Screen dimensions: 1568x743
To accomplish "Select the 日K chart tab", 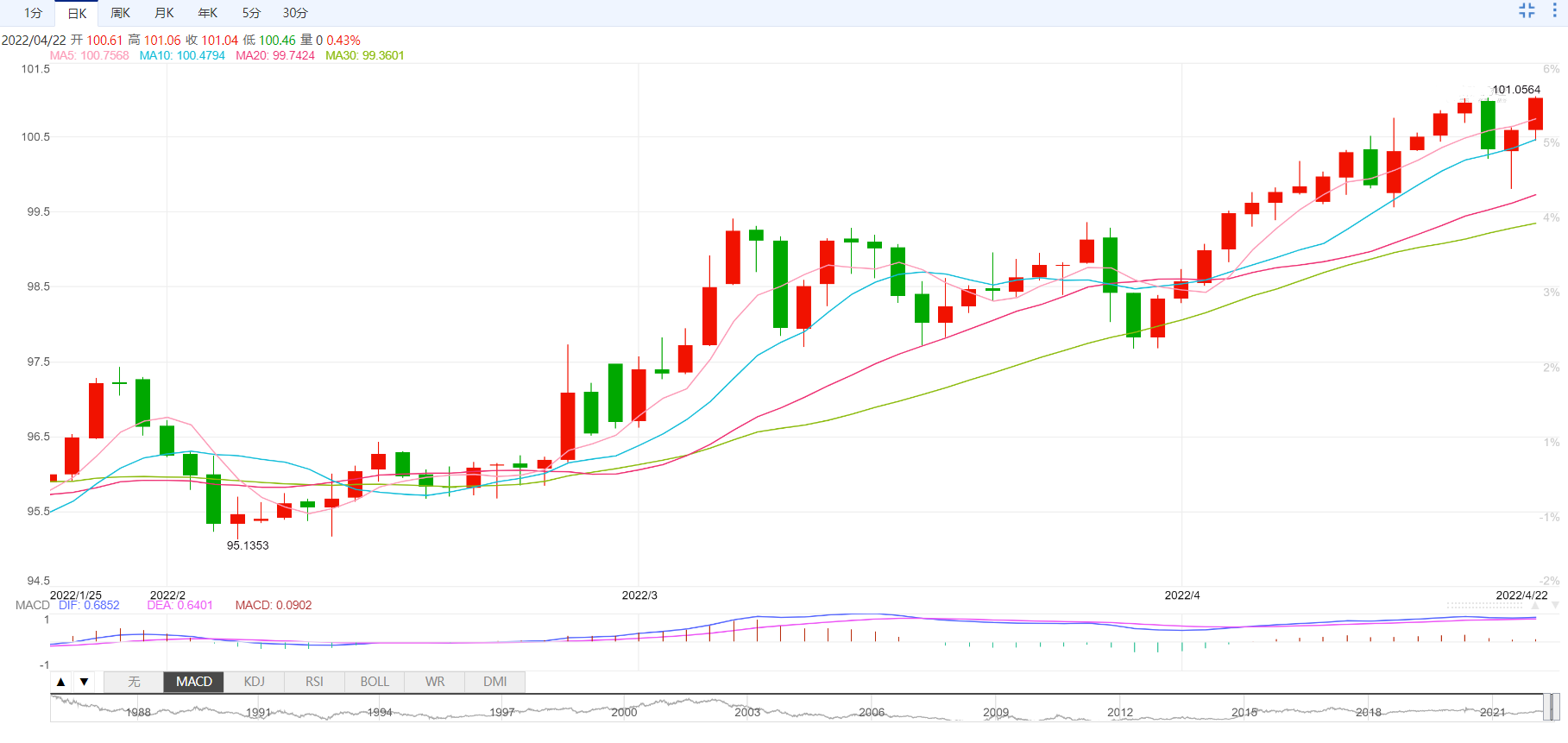I will click(77, 13).
